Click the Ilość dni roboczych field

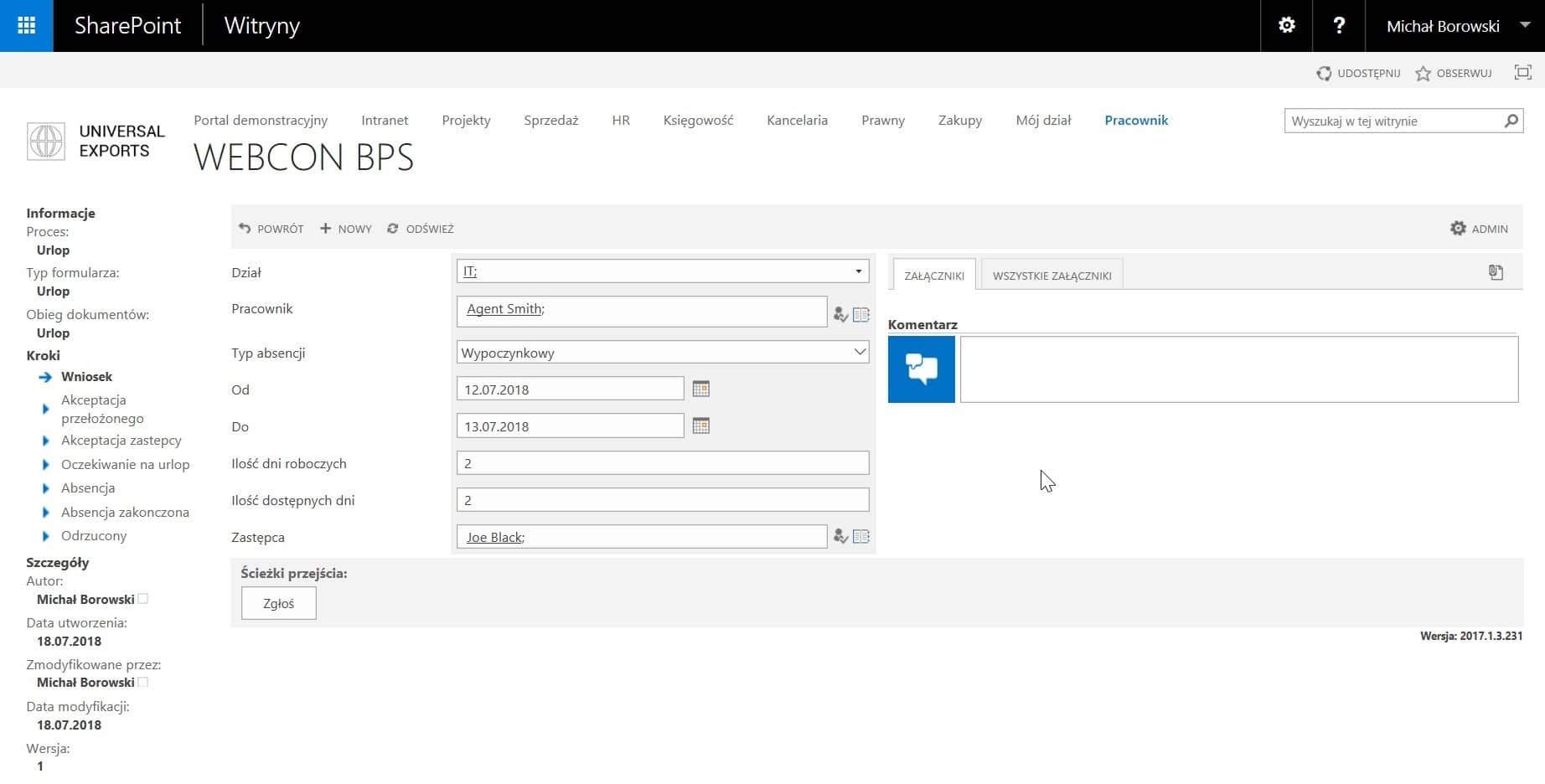663,463
